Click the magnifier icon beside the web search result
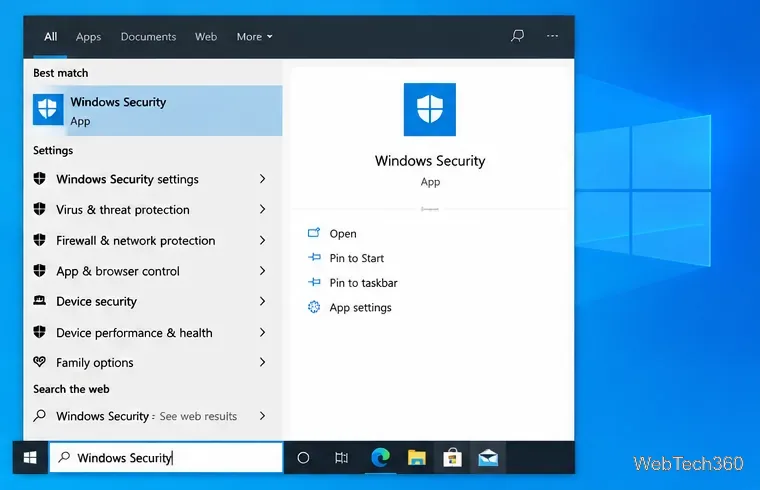Image resolution: width=760 pixels, height=490 pixels. pos(40,415)
